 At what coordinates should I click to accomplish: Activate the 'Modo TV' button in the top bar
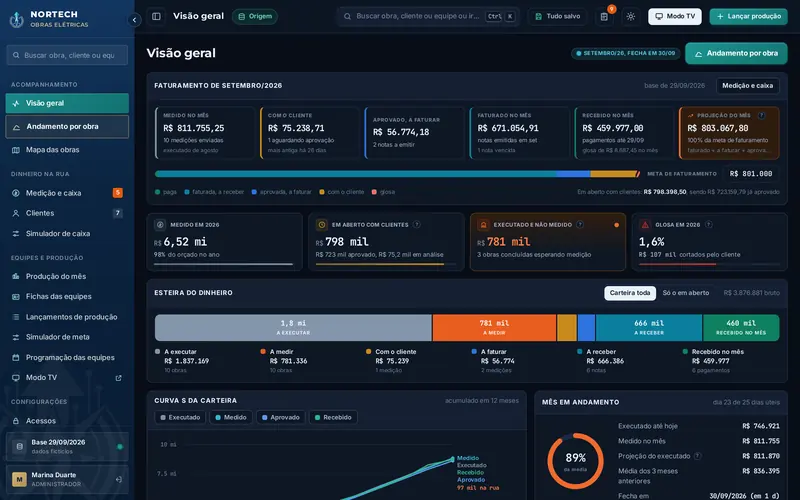[x=674, y=16]
